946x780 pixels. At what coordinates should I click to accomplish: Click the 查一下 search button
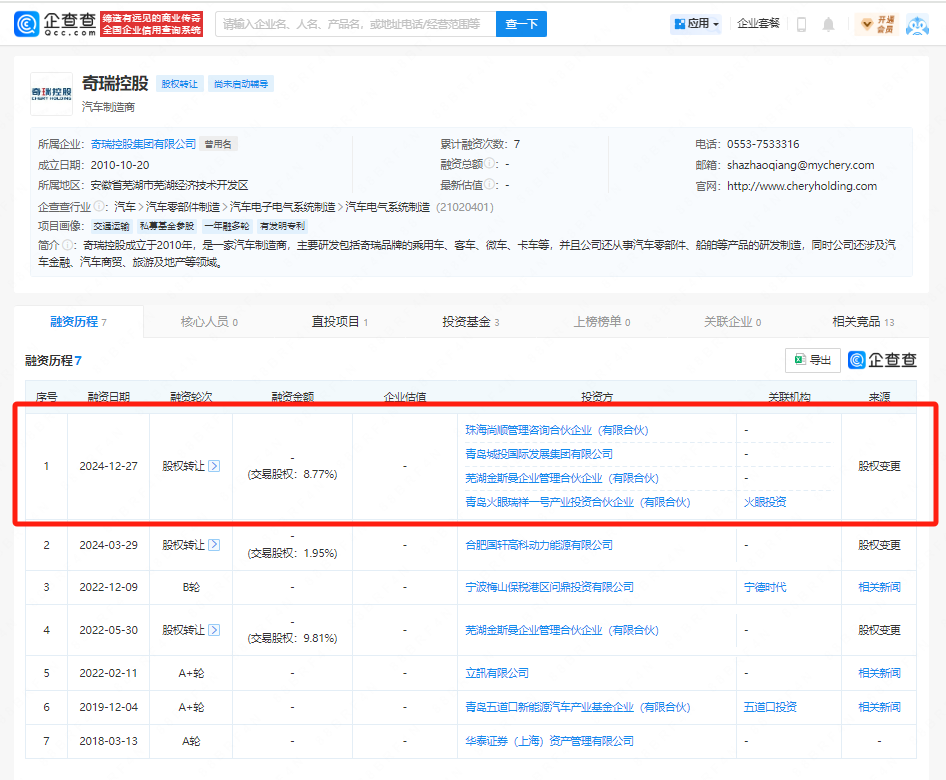pyautogui.click(x=521, y=24)
